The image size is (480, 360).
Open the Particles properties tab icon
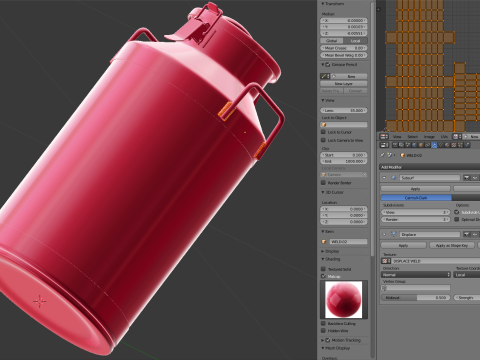460,145
